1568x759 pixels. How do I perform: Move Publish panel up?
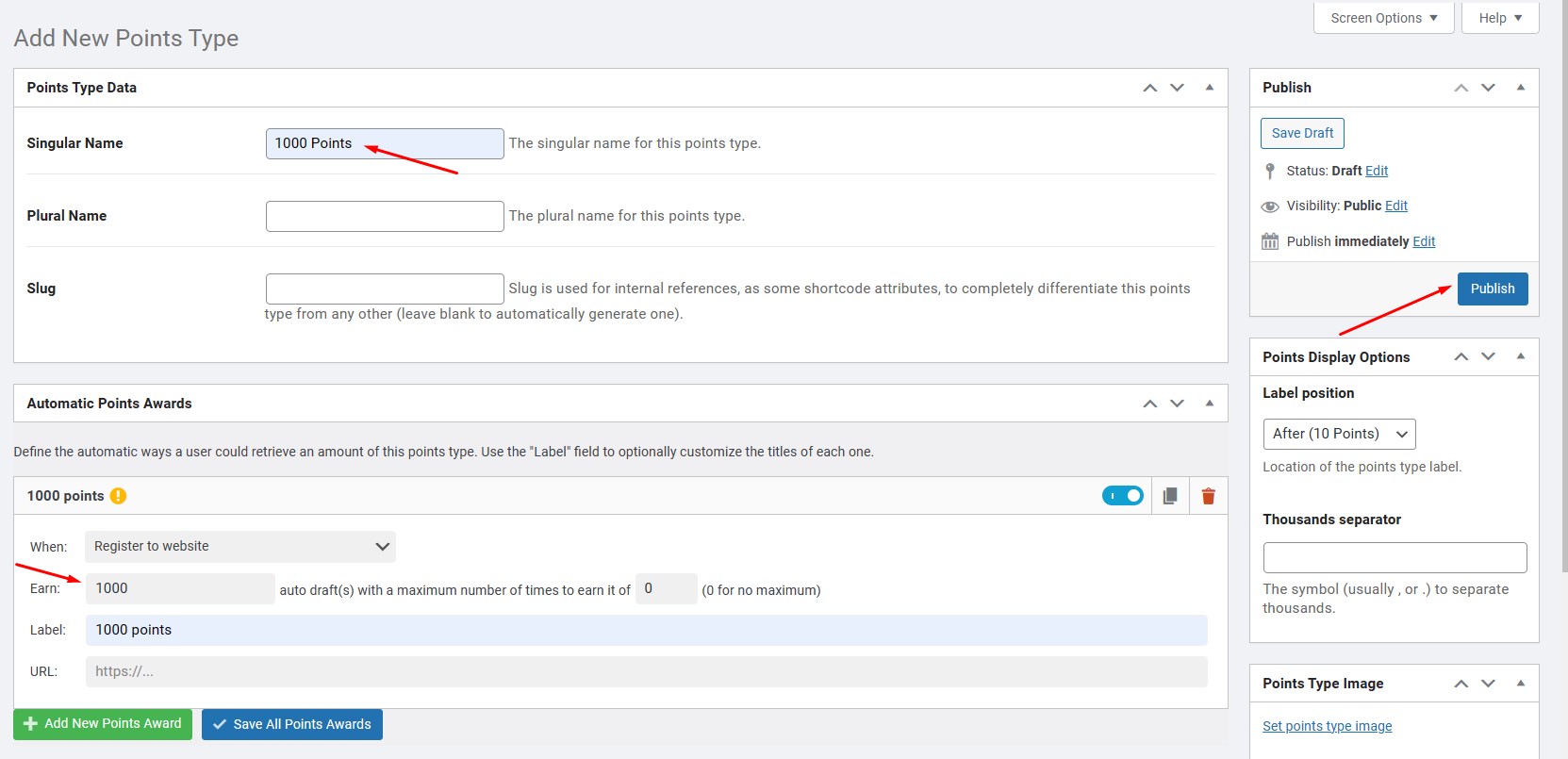(1461, 88)
